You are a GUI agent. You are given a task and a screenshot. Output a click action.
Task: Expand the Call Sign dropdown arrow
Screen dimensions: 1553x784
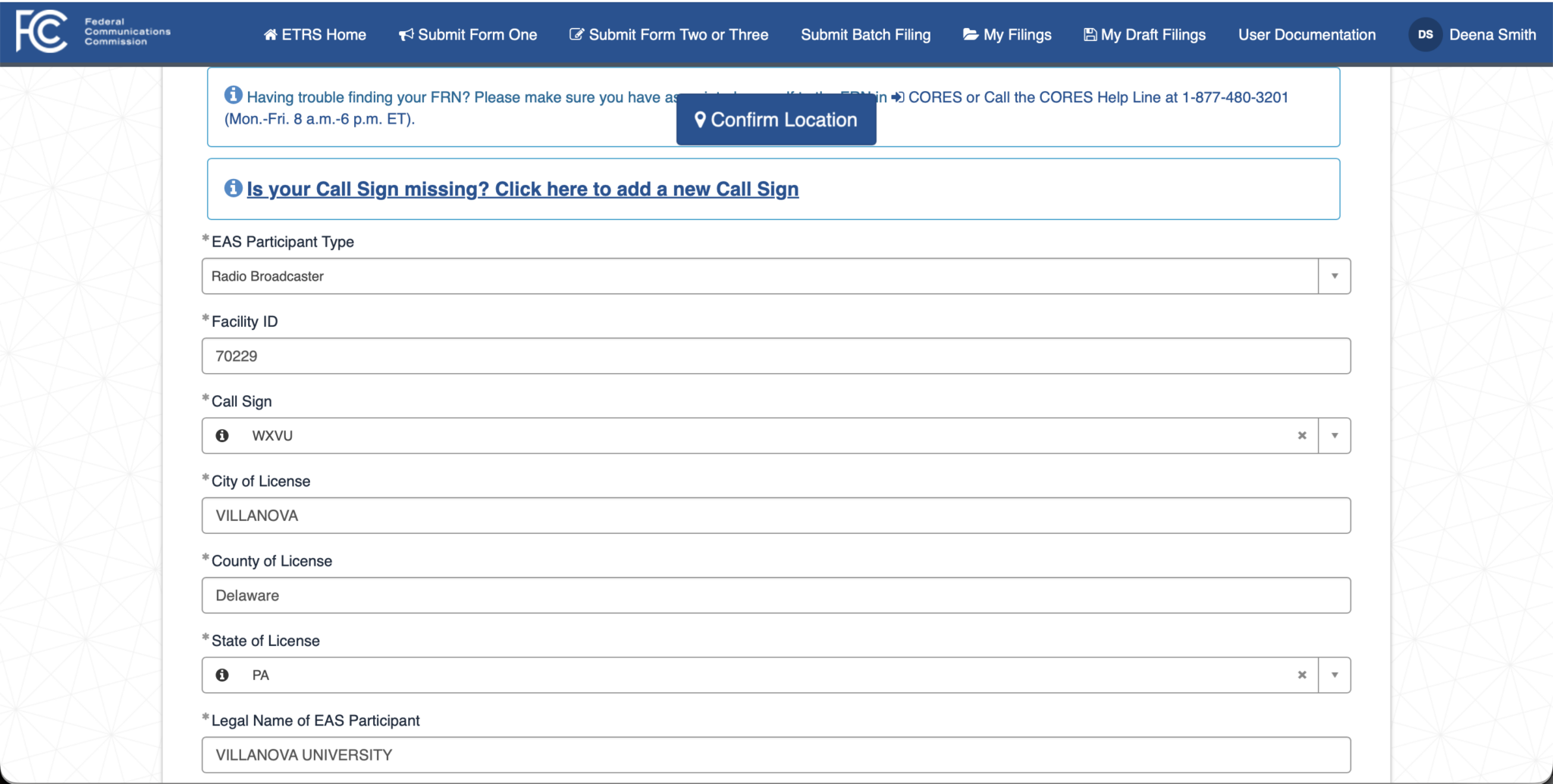[1335, 436]
